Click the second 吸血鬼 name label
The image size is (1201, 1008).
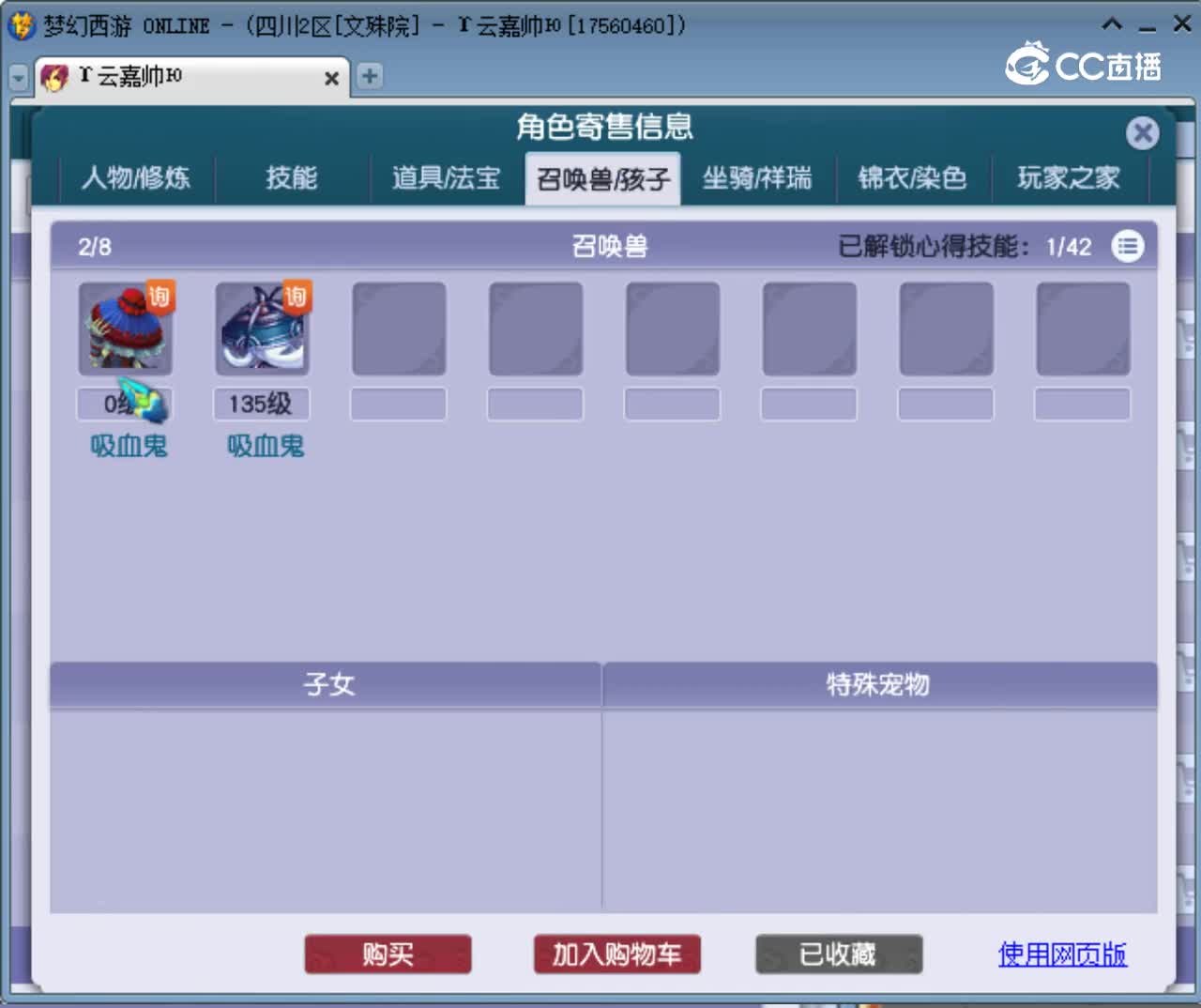(266, 446)
